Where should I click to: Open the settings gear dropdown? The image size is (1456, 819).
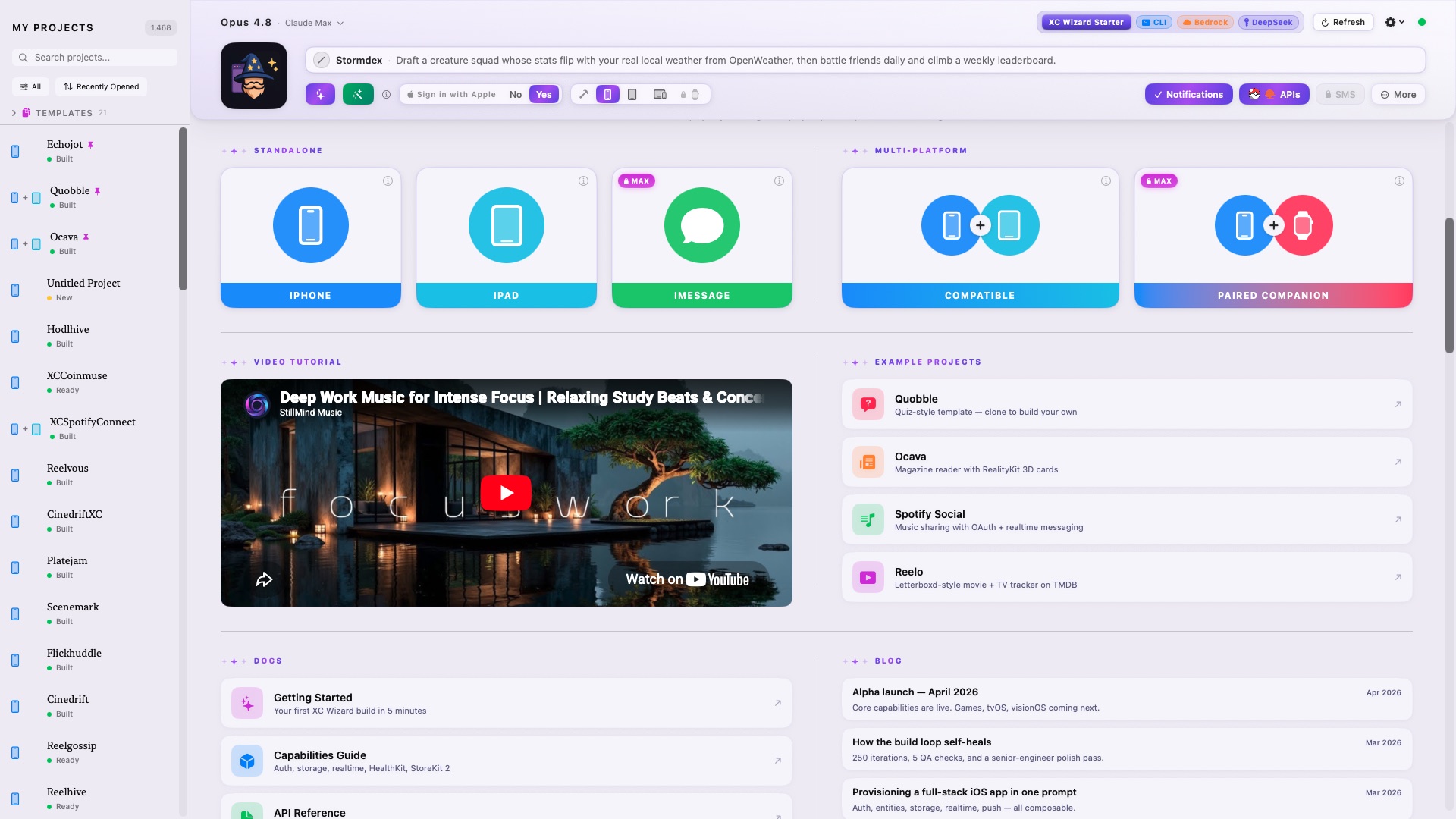click(x=1395, y=22)
